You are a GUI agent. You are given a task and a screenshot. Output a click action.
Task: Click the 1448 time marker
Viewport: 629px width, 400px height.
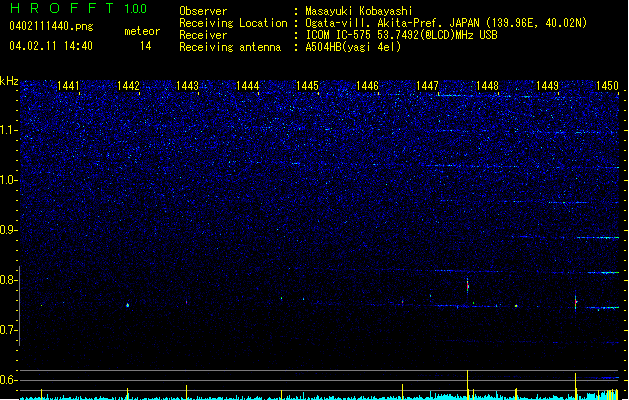click(x=487, y=86)
